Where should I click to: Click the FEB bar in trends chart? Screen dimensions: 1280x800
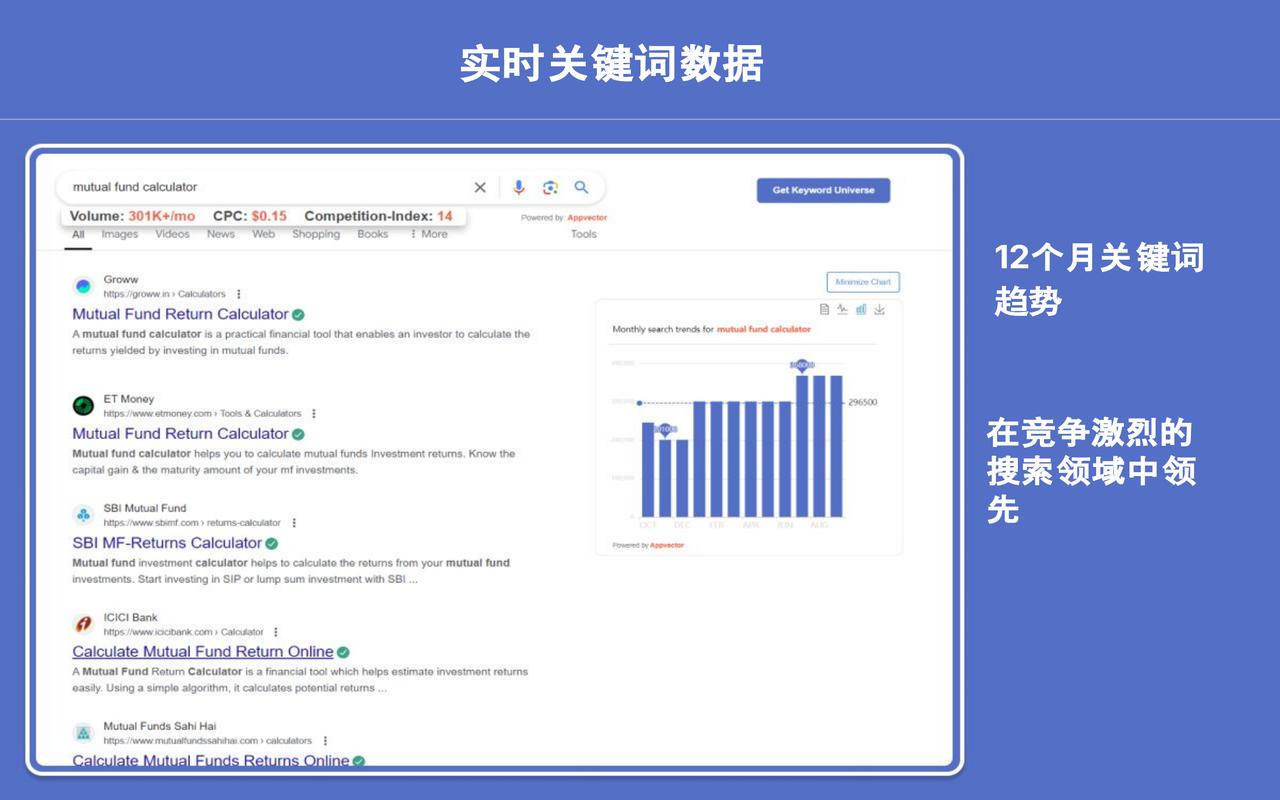tap(716, 459)
